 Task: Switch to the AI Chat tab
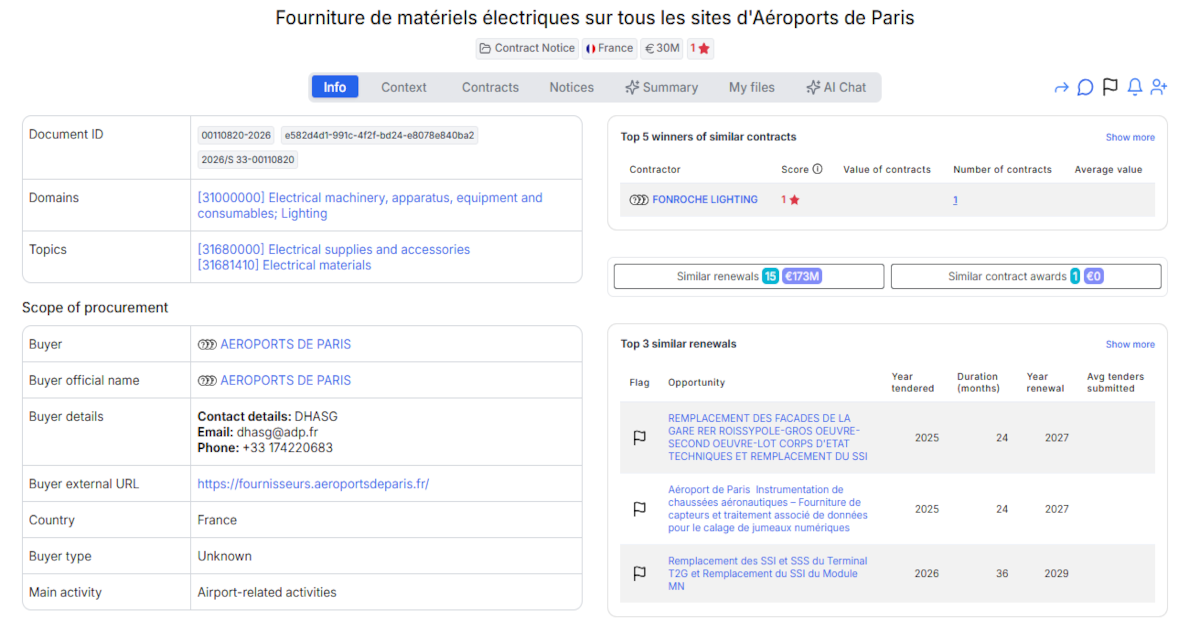click(837, 87)
